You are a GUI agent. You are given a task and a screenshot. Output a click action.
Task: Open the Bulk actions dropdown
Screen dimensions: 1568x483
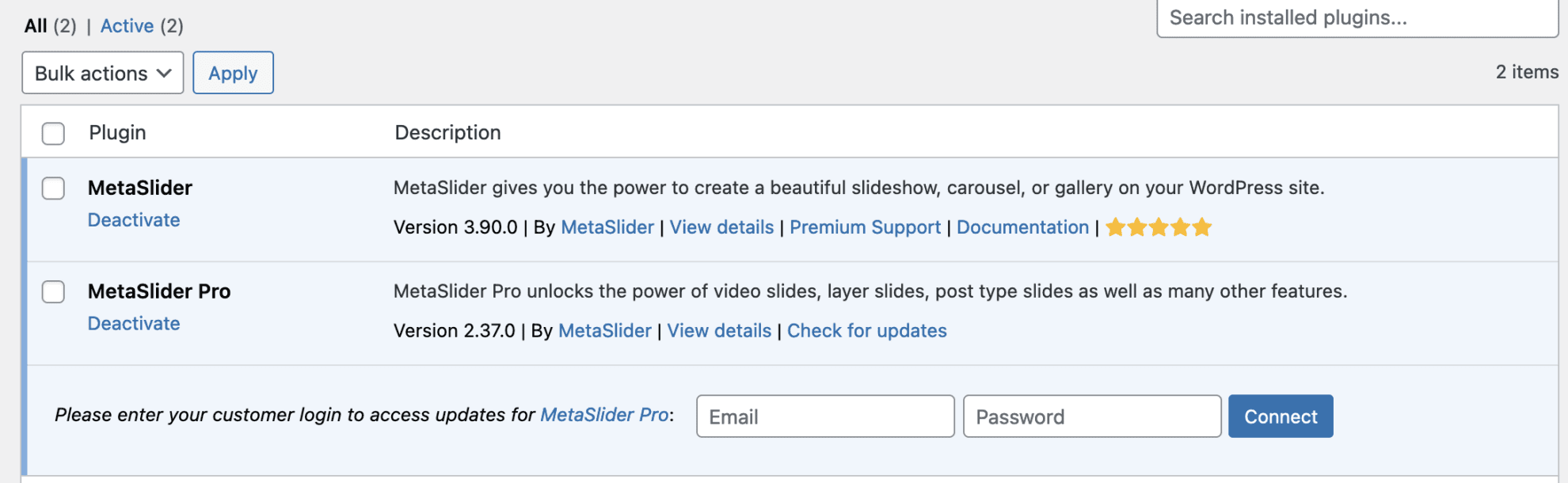pos(101,72)
